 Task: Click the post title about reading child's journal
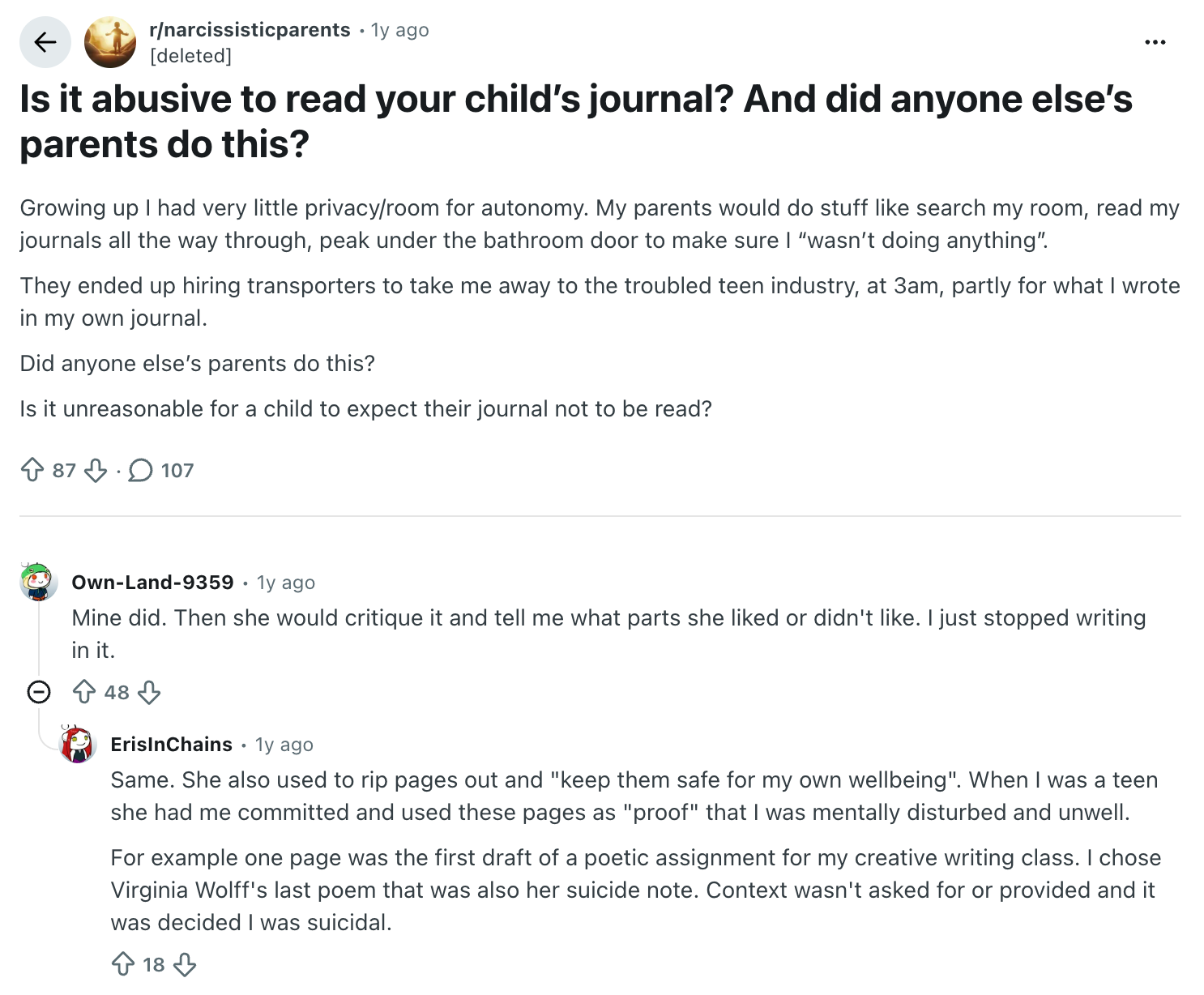click(x=576, y=122)
